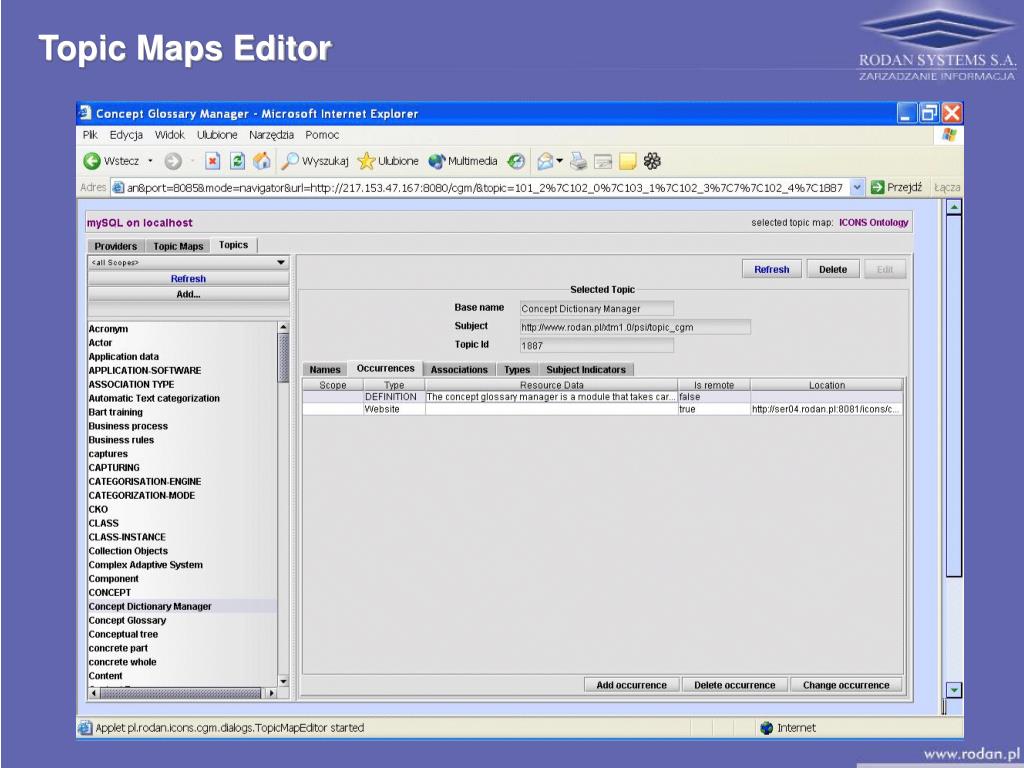The height and width of the screenshot is (768, 1024).
Task: Click Refresh in the topics list panel
Action: pos(189,279)
